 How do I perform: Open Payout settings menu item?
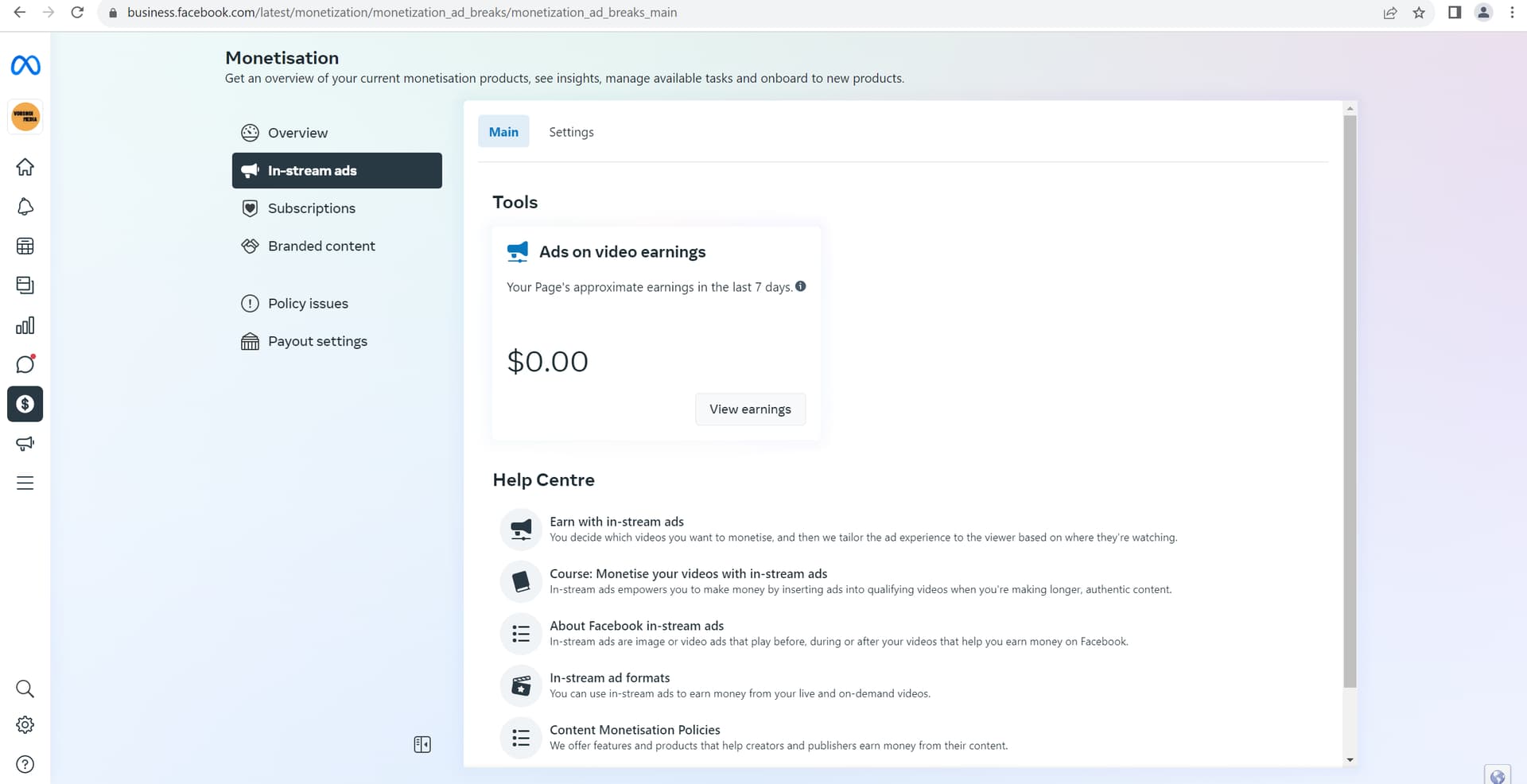pos(337,341)
